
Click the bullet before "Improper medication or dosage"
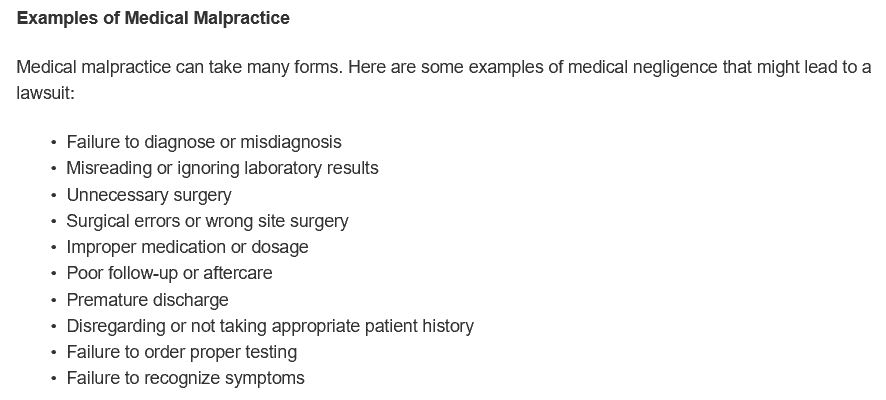click(53, 248)
